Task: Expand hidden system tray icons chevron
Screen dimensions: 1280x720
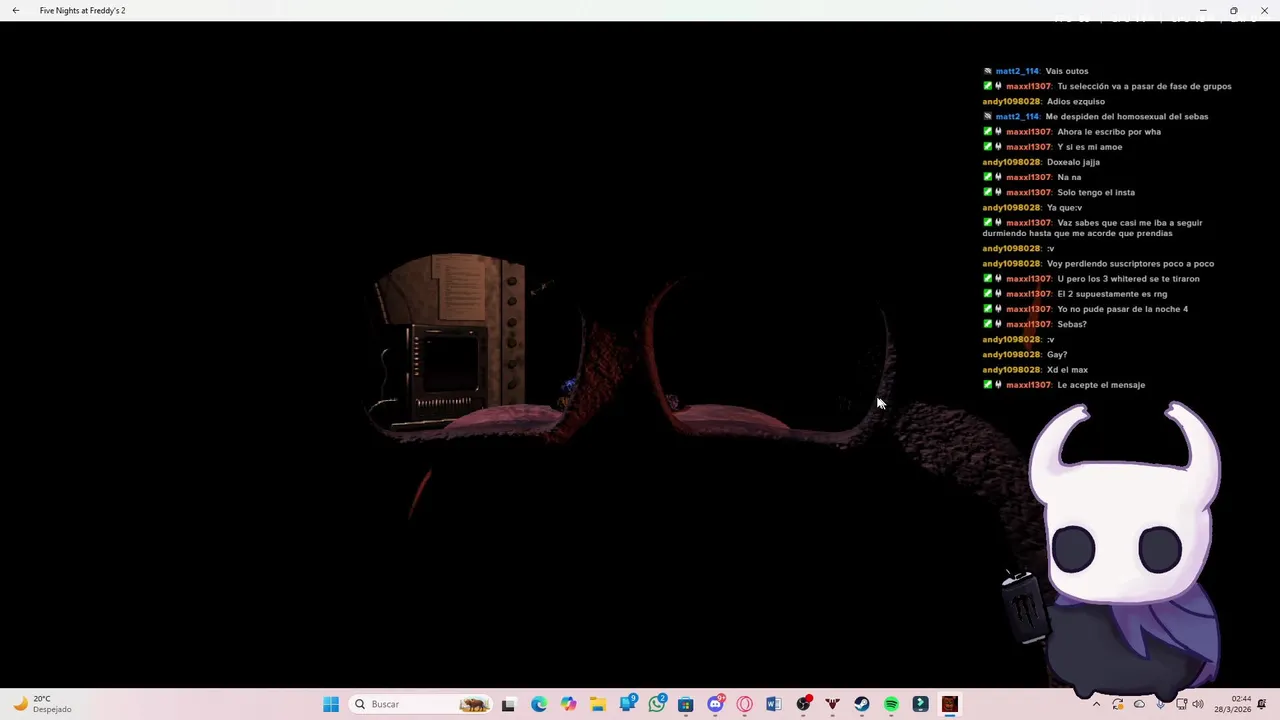Action: [1096, 704]
